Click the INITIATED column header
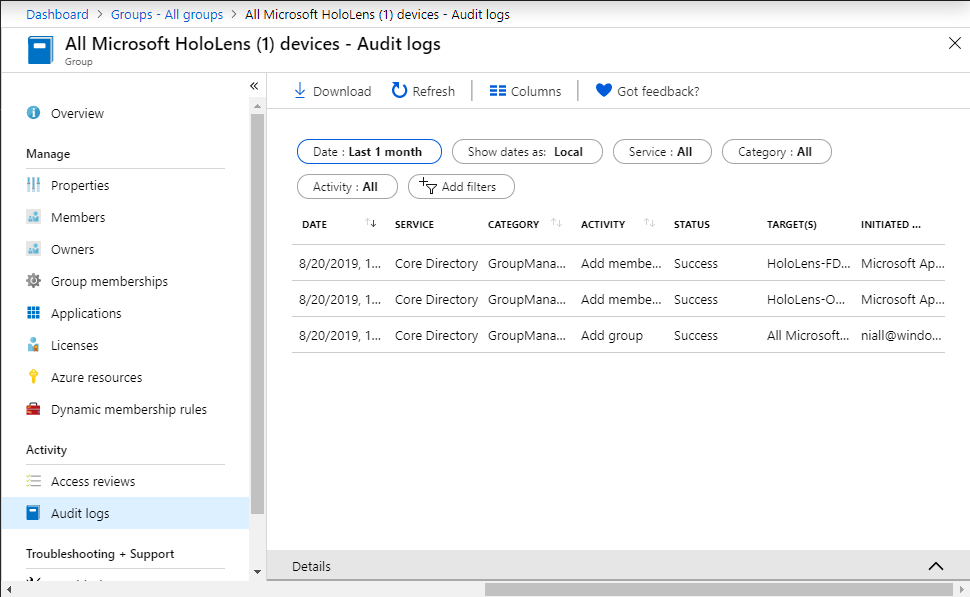Viewport: 970px width, 597px height. [891, 225]
